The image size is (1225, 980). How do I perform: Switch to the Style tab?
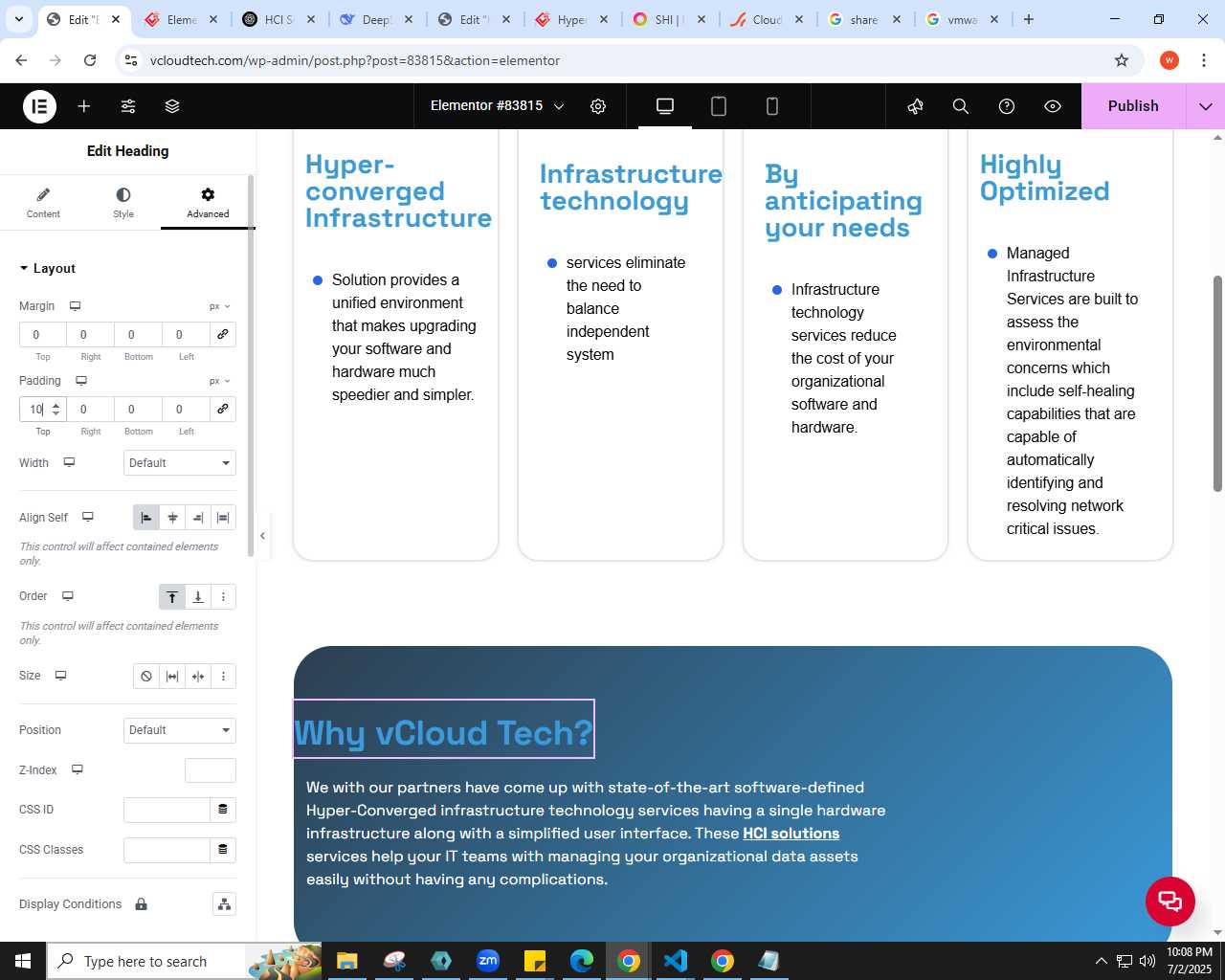pyautogui.click(x=123, y=203)
